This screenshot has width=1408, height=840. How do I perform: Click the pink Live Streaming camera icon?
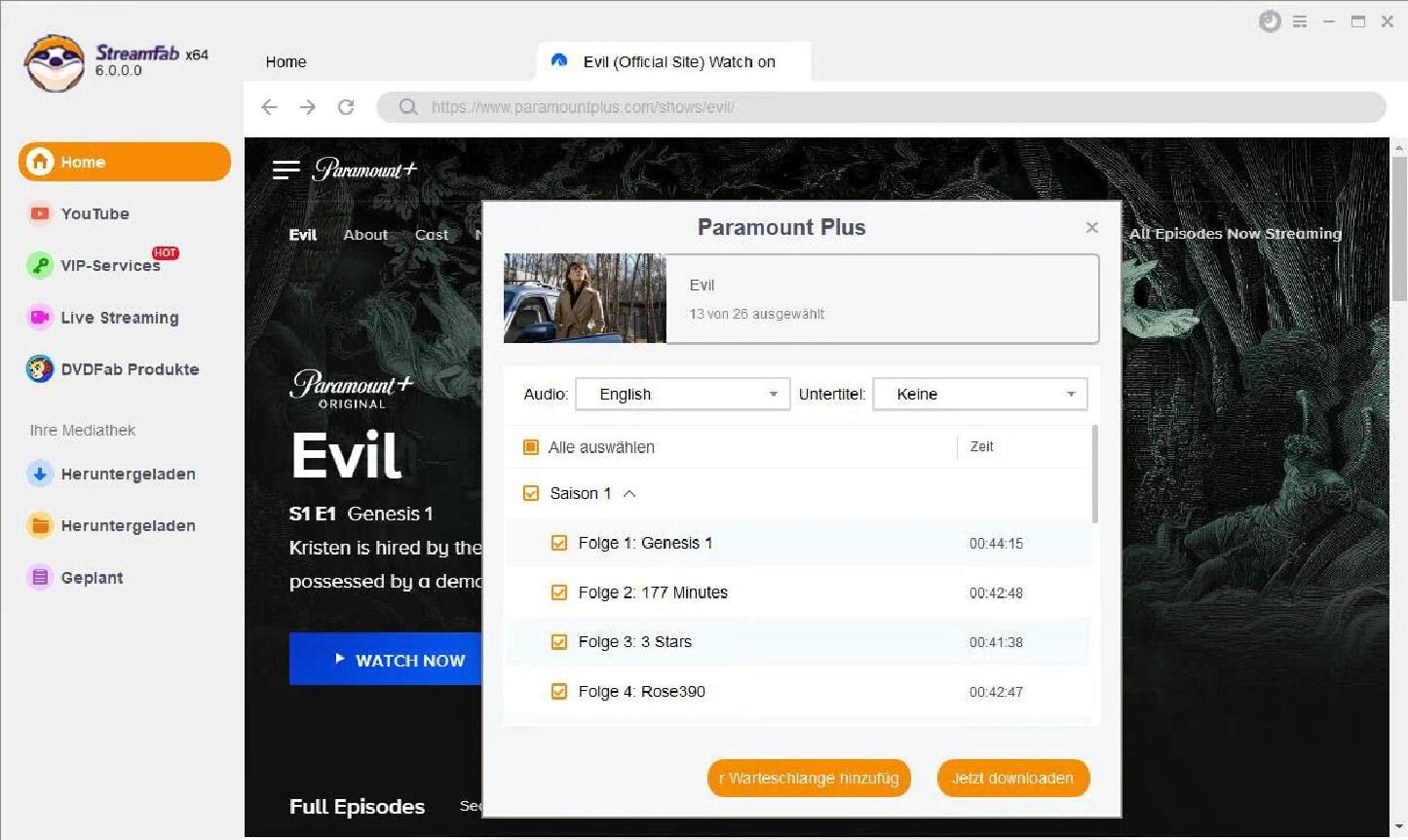(40, 317)
